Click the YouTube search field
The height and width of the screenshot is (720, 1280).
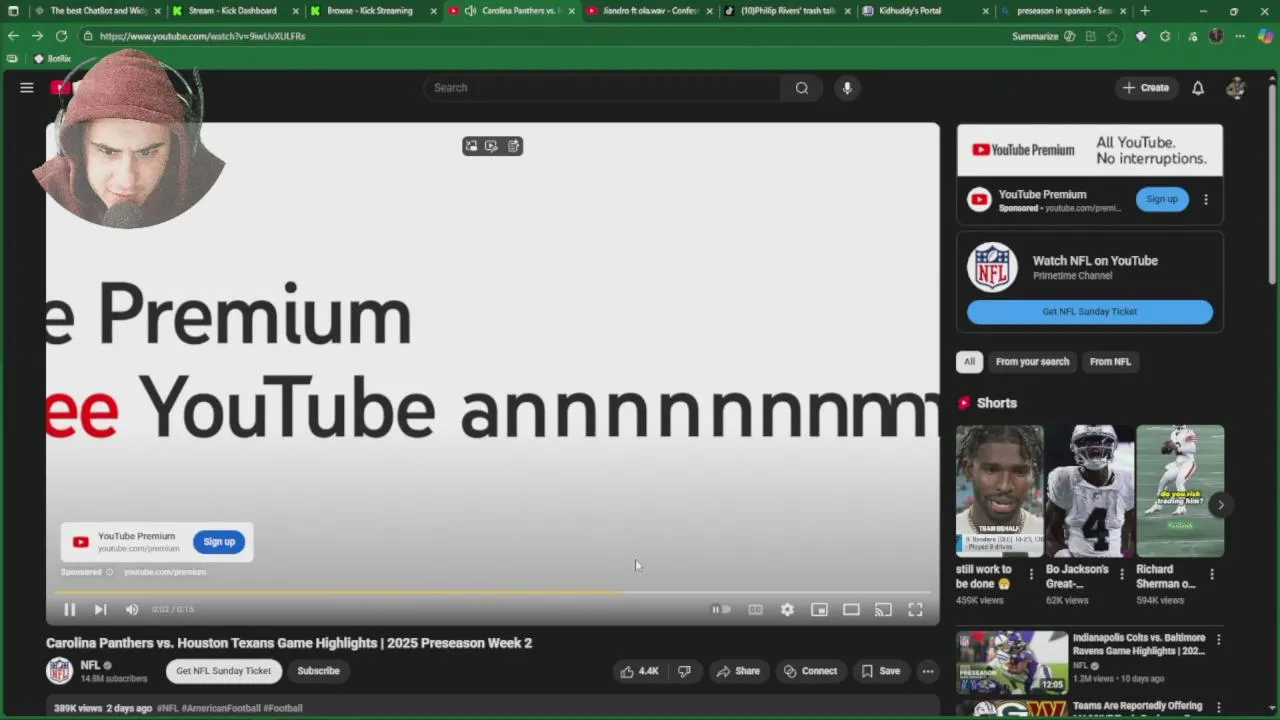click(x=602, y=88)
